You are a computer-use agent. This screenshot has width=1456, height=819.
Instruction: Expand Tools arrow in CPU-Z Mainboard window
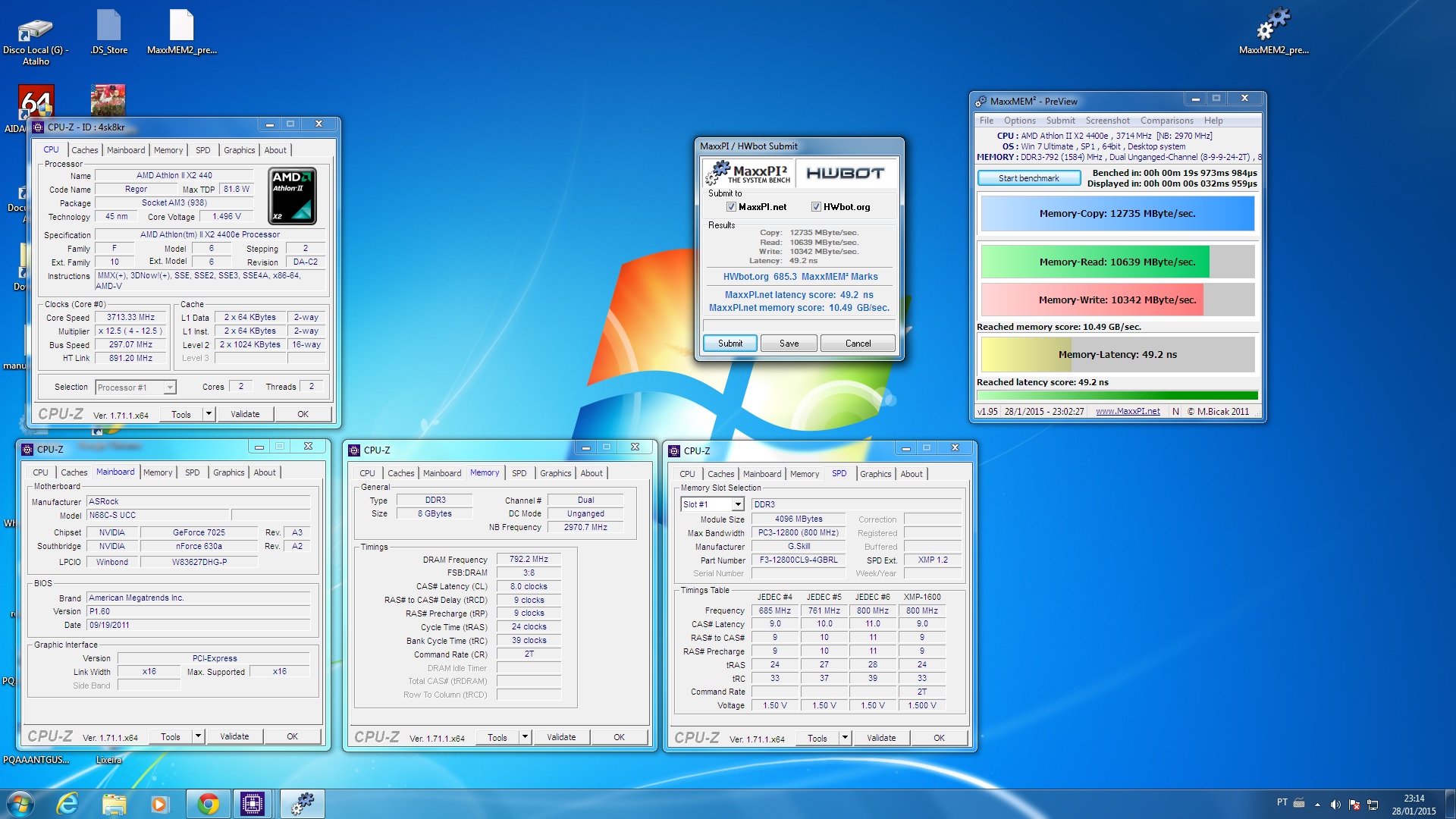point(199,736)
